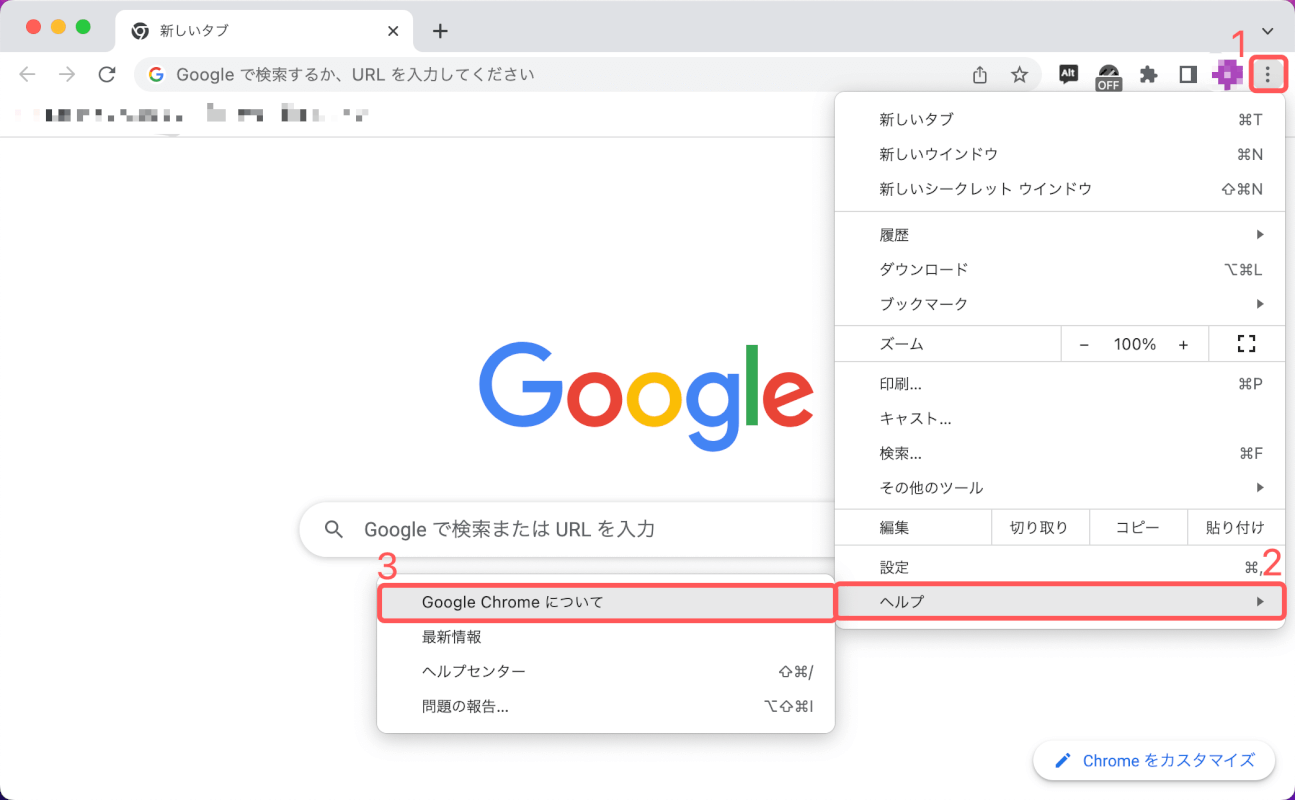Image resolution: width=1295 pixels, height=800 pixels.
Task: Increase zoom with the plus button
Action: (1183, 344)
